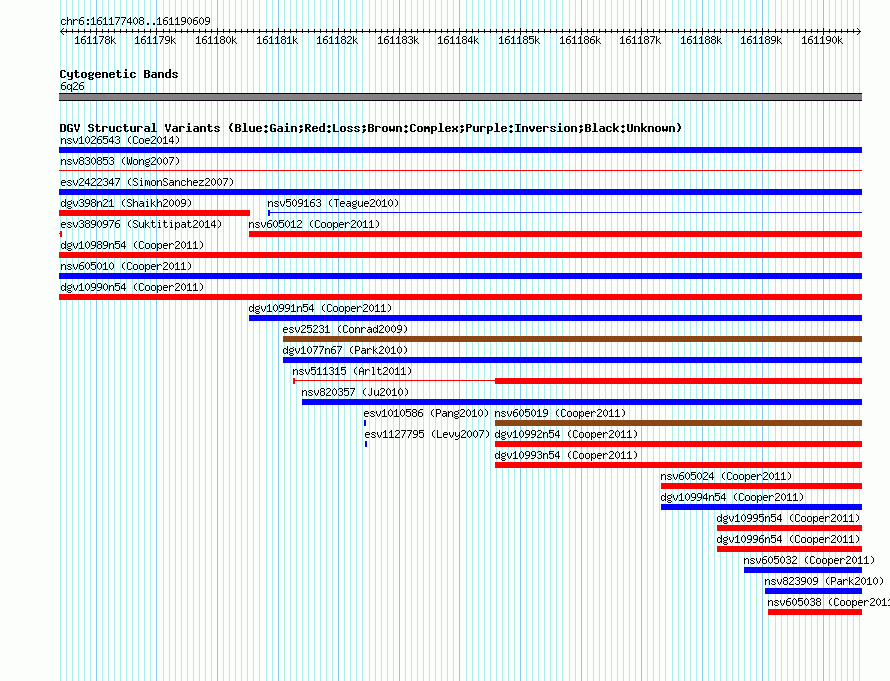Open variant label dgv1077n67 (Park2010)

[345, 350]
